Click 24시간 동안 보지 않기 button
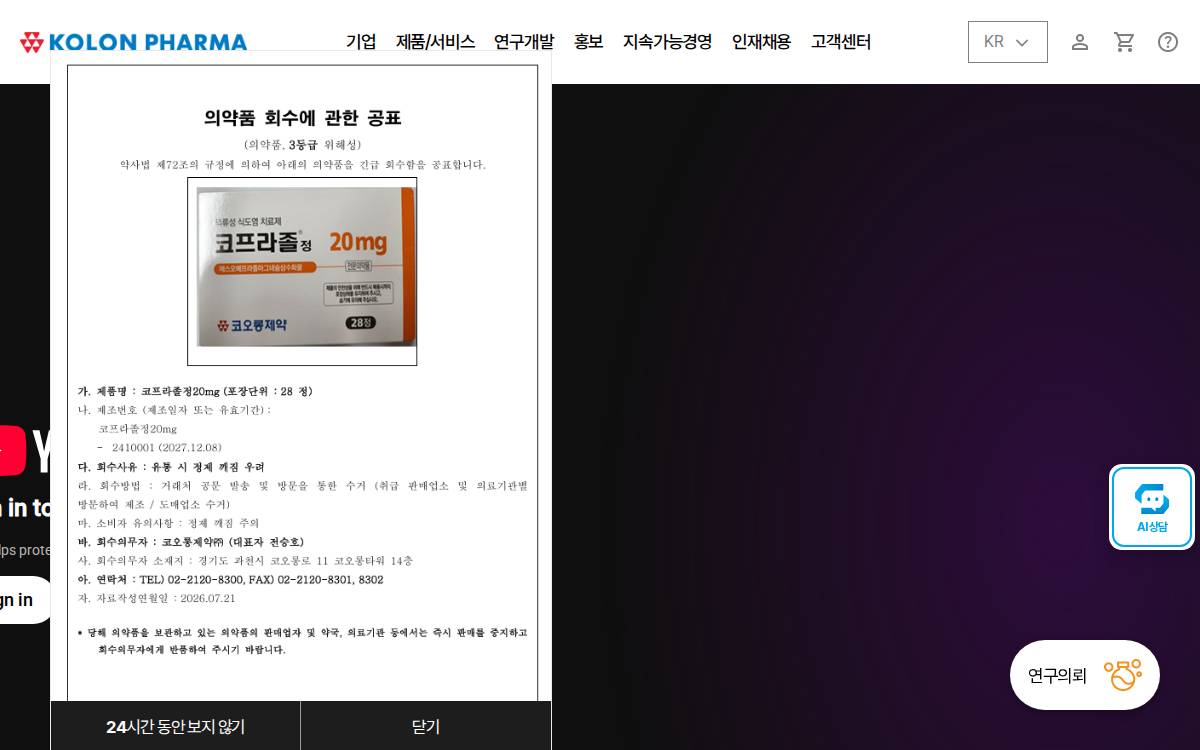This screenshot has height=750, width=1200. click(x=175, y=726)
